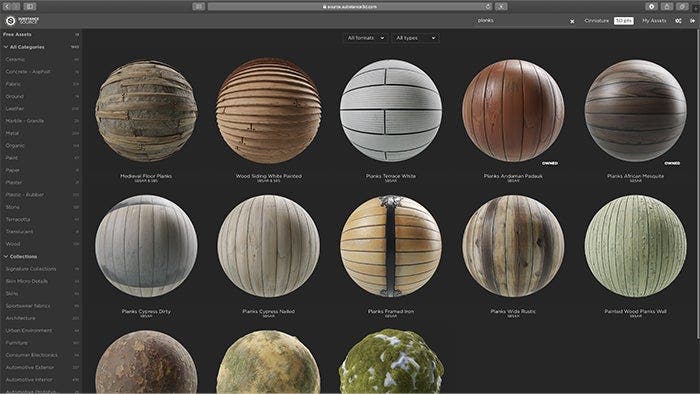This screenshot has height=394, width=700.
Task: Open the browser share icon
Action: pyautogui.click(x=667, y=6)
